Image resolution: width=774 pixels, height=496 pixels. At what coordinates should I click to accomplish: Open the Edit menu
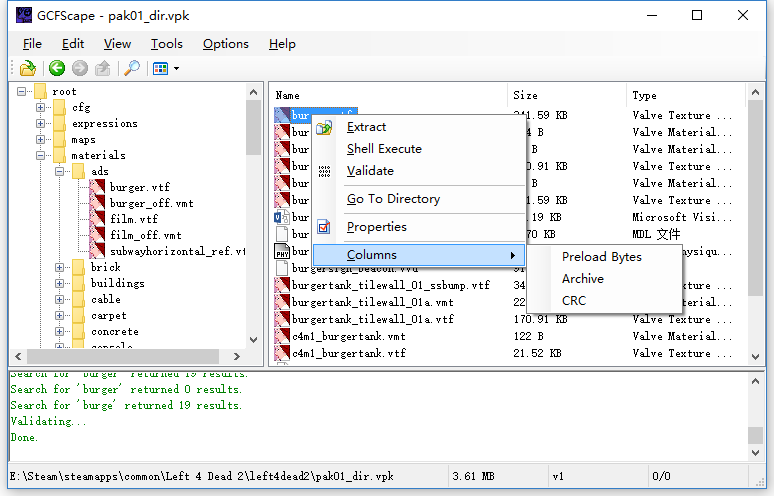coord(73,44)
